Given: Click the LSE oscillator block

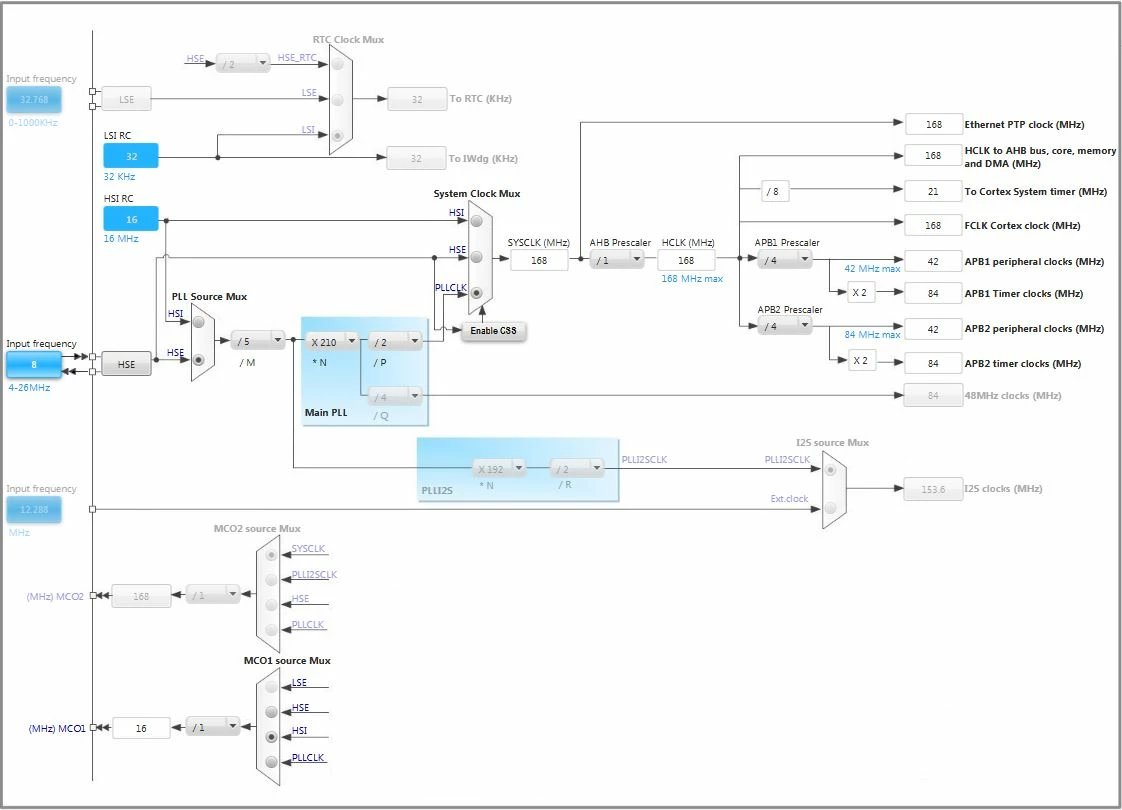Looking at the screenshot, I should point(126,99).
